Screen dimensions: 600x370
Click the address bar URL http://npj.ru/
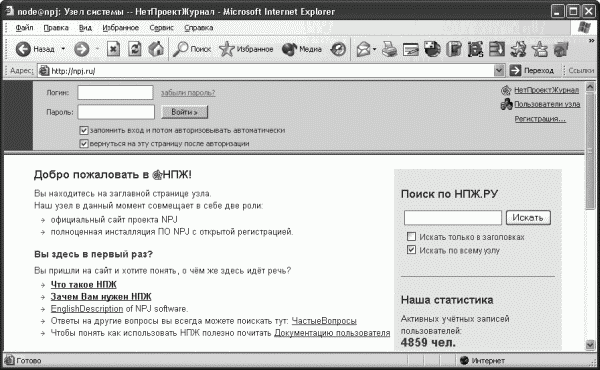coord(73,71)
